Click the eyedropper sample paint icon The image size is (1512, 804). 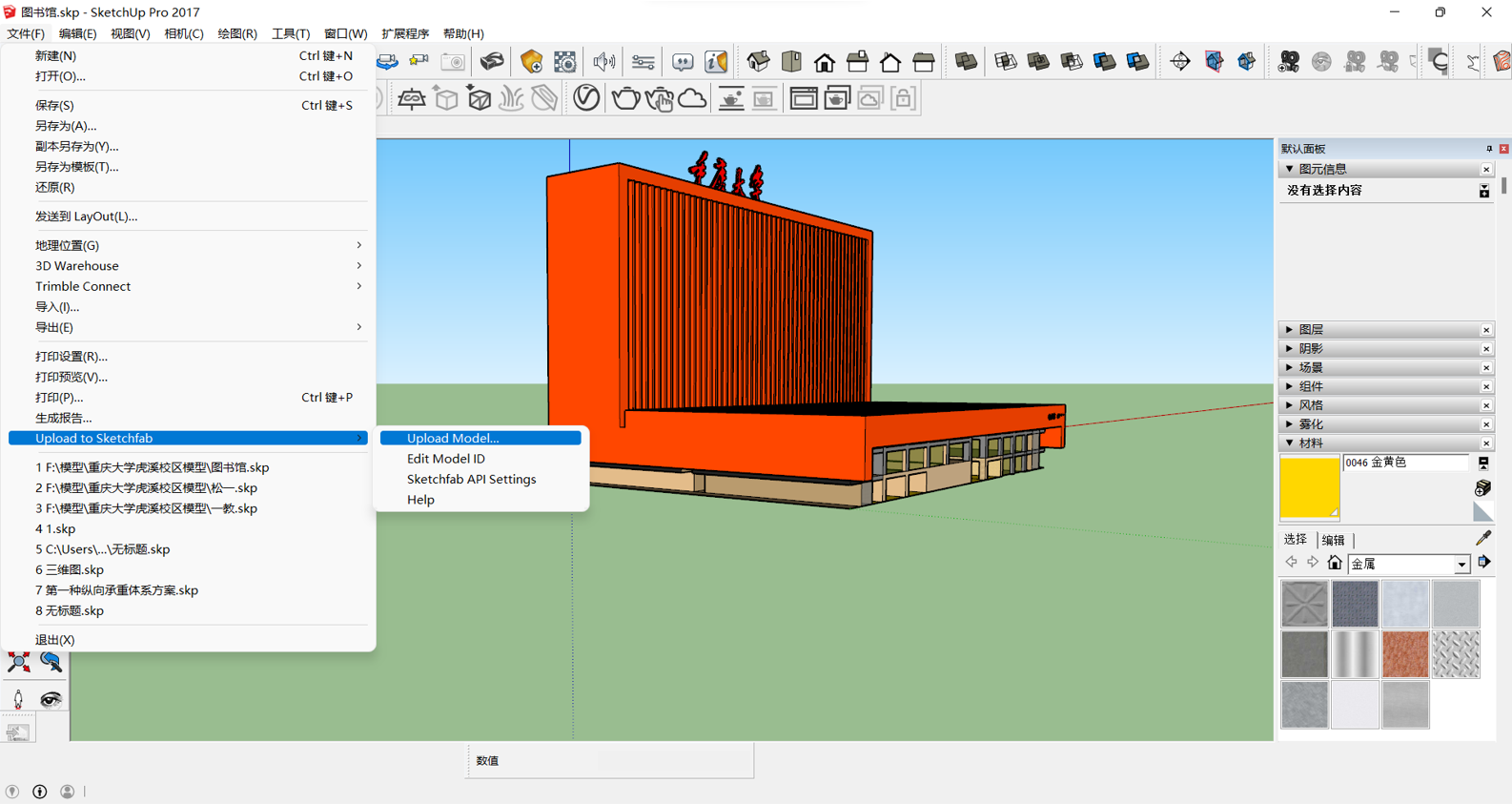(x=1483, y=539)
